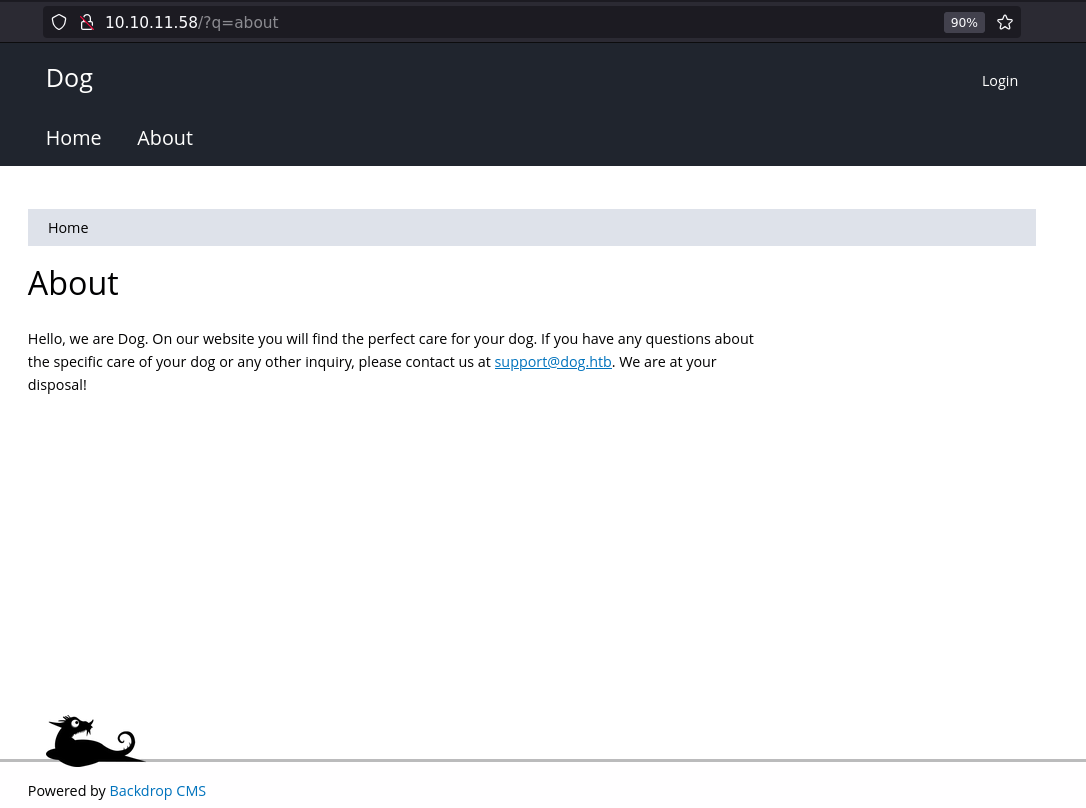This screenshot has height=808, width=1086.
Task: Click the Backdrop dragon mascot logo
Action: click(95, 741)
